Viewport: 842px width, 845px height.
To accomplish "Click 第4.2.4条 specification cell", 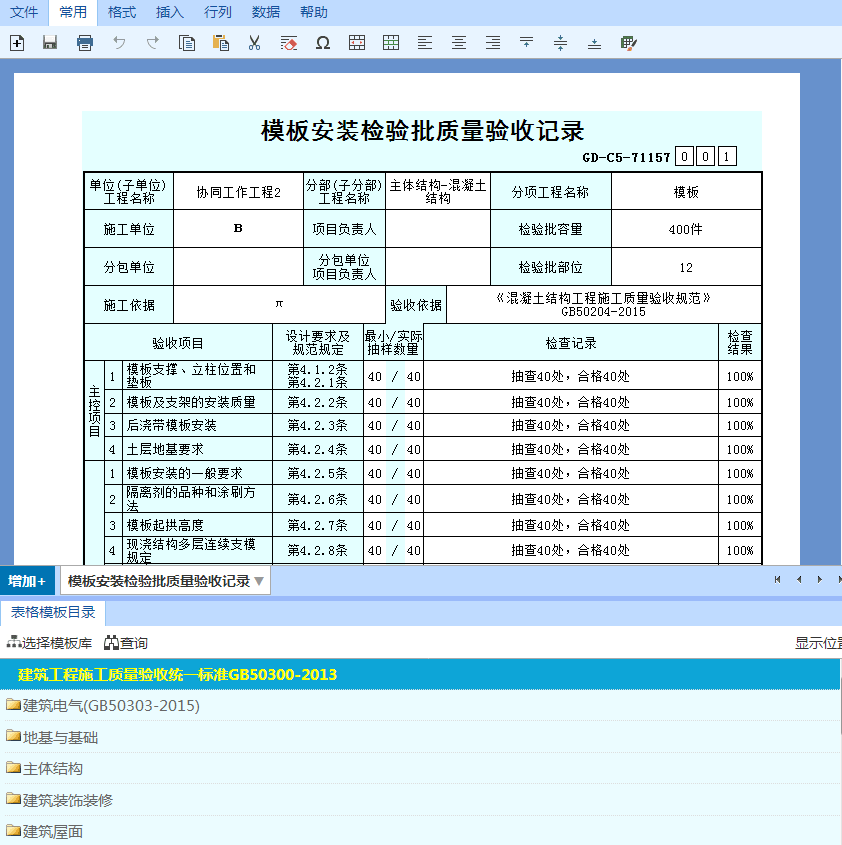I will pos(318,449).
